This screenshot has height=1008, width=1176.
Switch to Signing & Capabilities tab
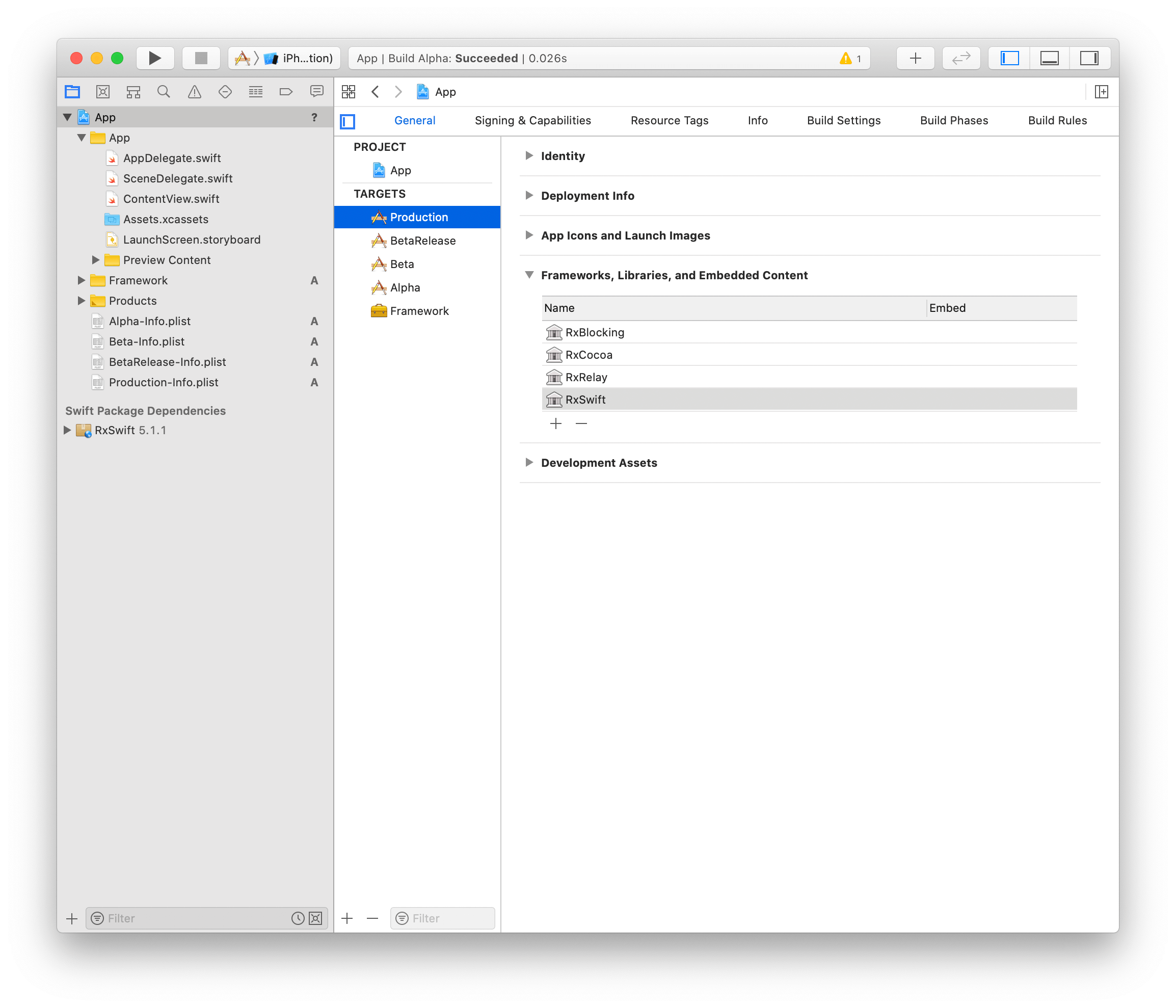[x=532, y=120]
